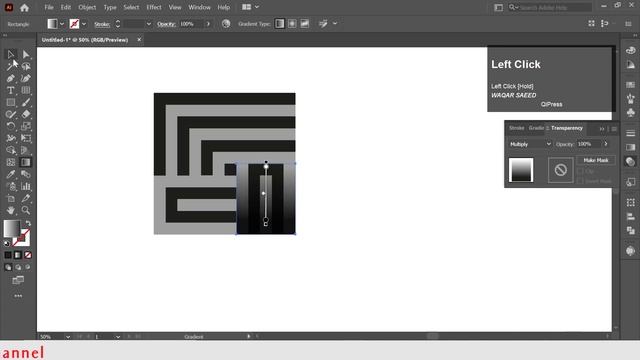640x360 pixels.
Task: Open the Window menu
Action: click(x=200, y=7)
